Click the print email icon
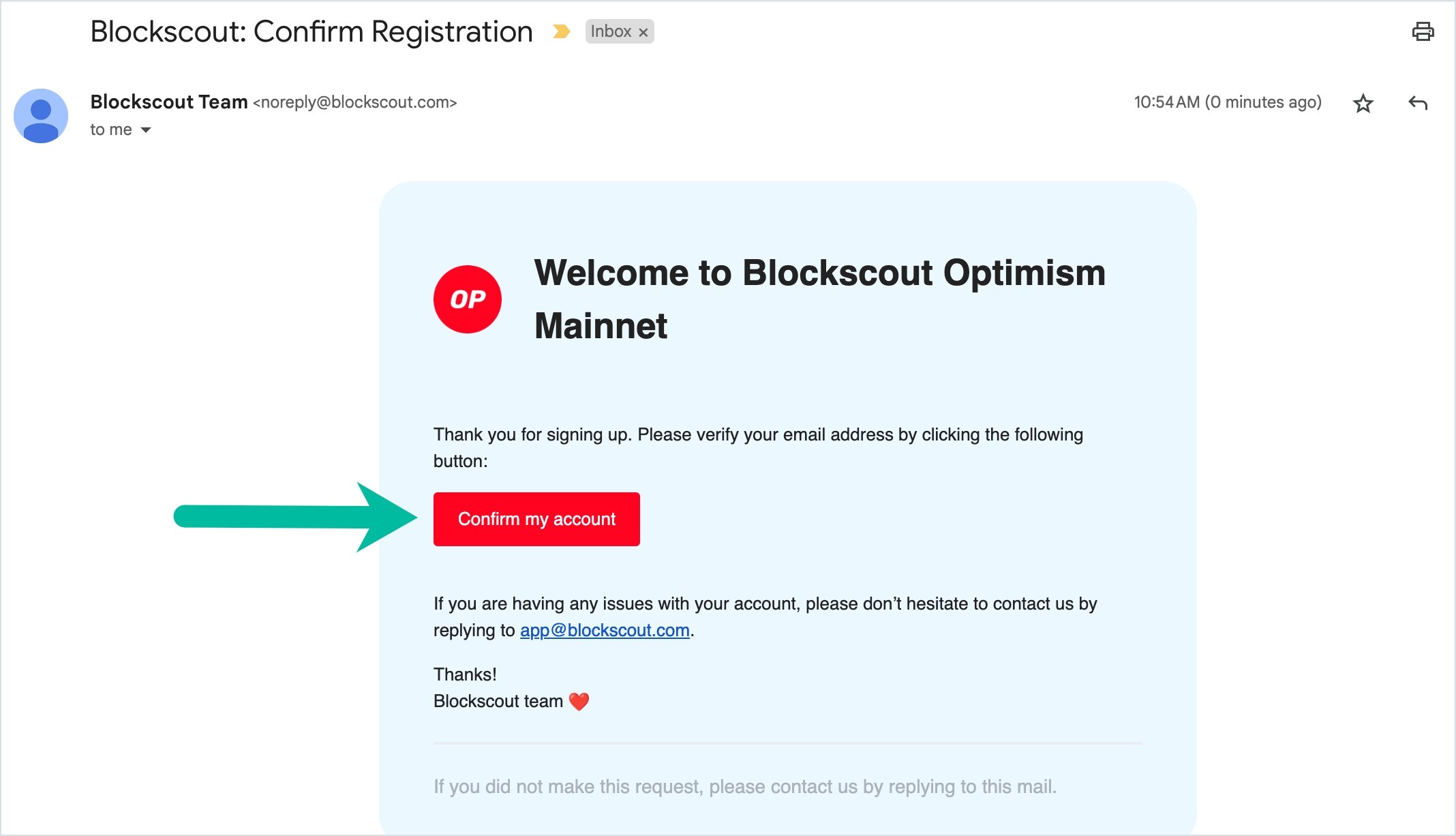This screenshot has width=1456, height=836. pos(1423,31)
